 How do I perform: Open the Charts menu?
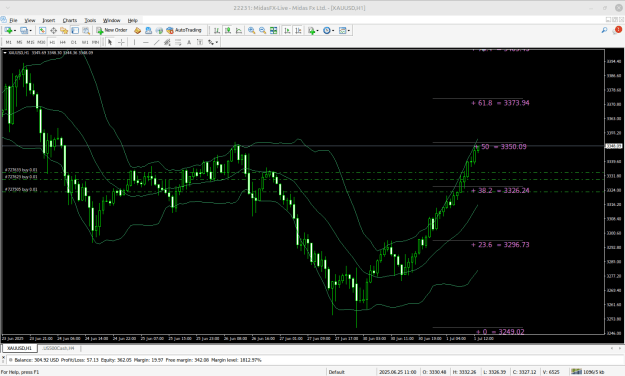click(70, 20)
